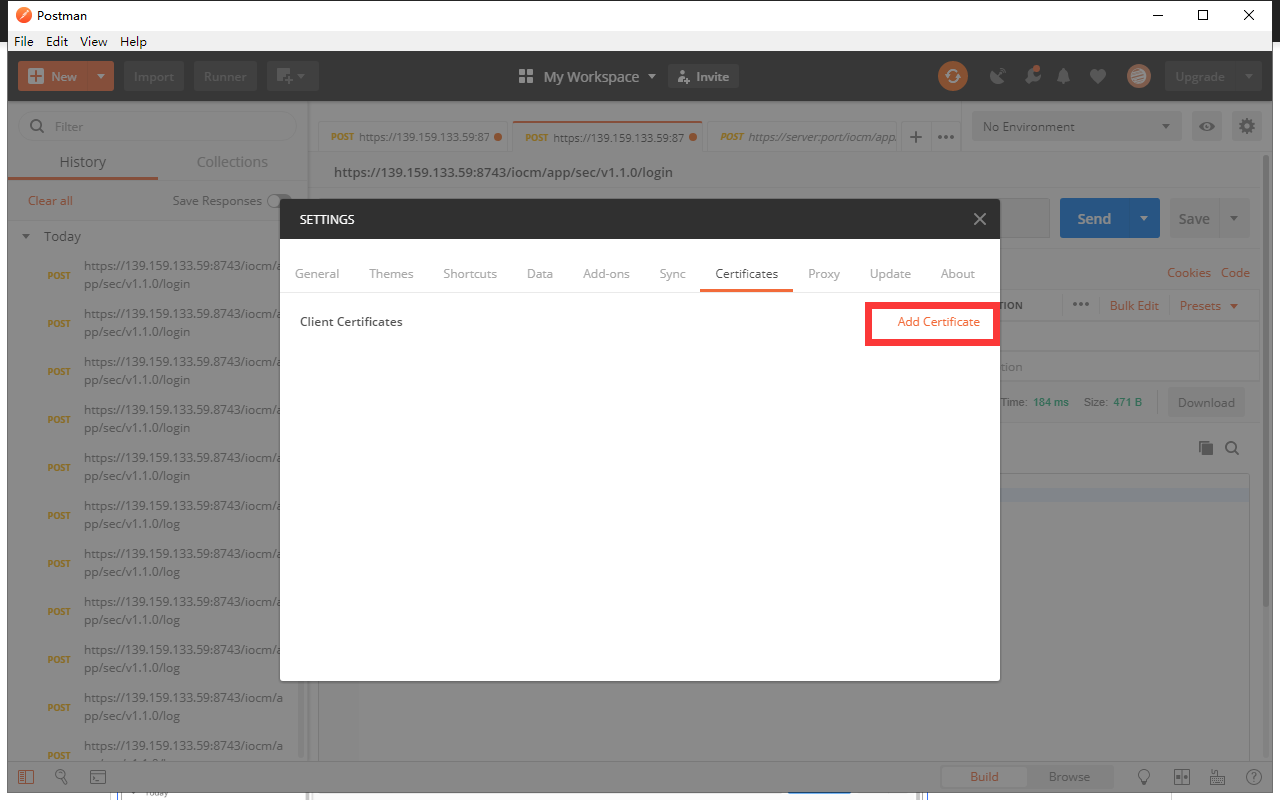Open the View menu

(x=94, y=41)
